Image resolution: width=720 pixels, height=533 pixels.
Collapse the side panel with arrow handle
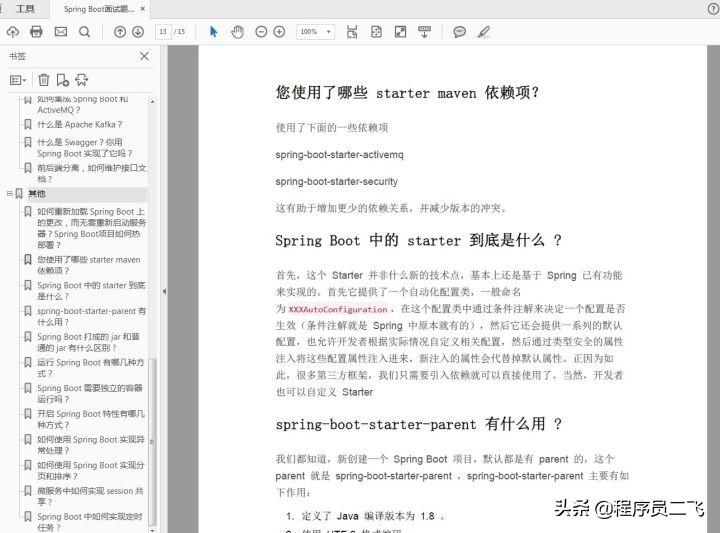tap(164, 291)
